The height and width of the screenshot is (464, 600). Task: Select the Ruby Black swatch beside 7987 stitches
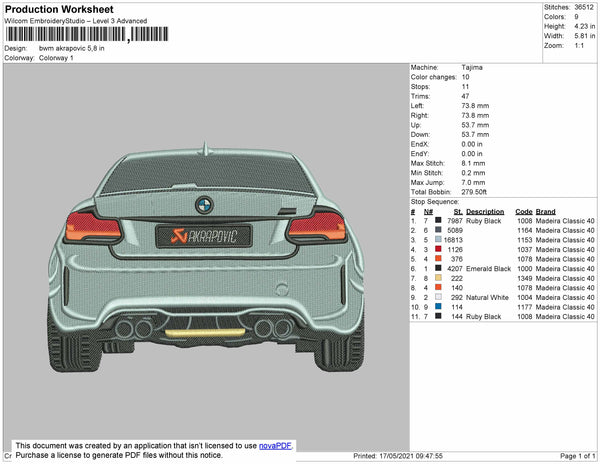438,220
